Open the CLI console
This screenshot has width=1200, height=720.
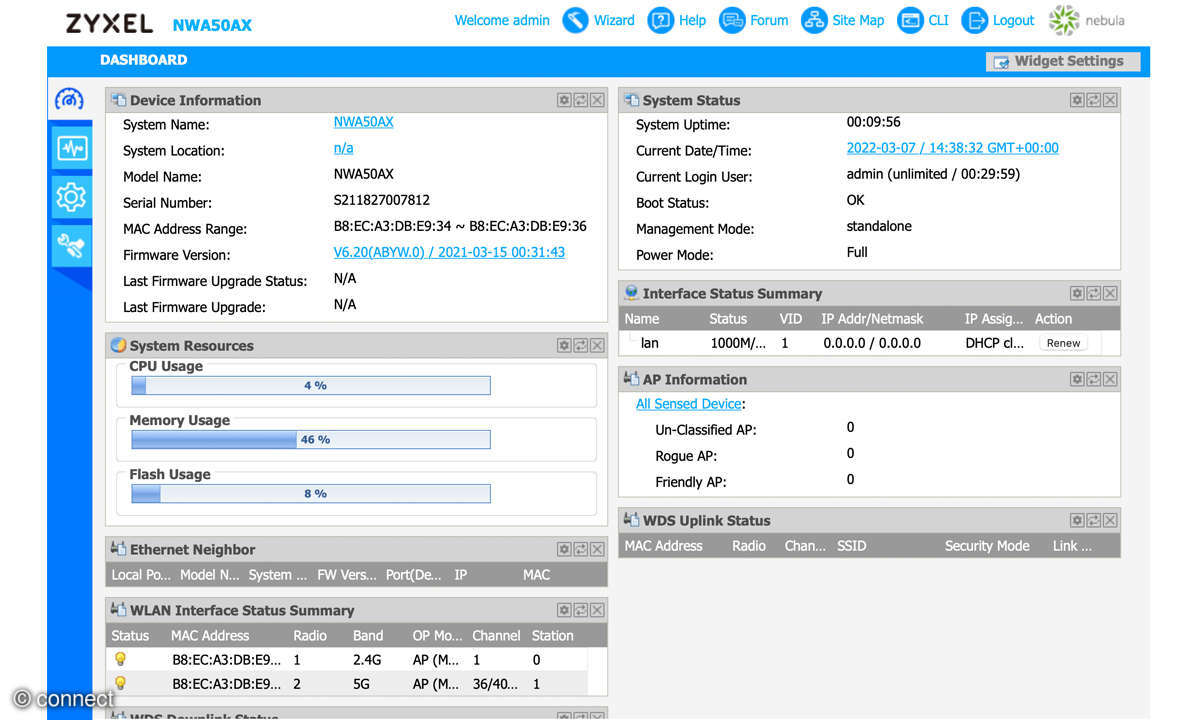[923, 20]
